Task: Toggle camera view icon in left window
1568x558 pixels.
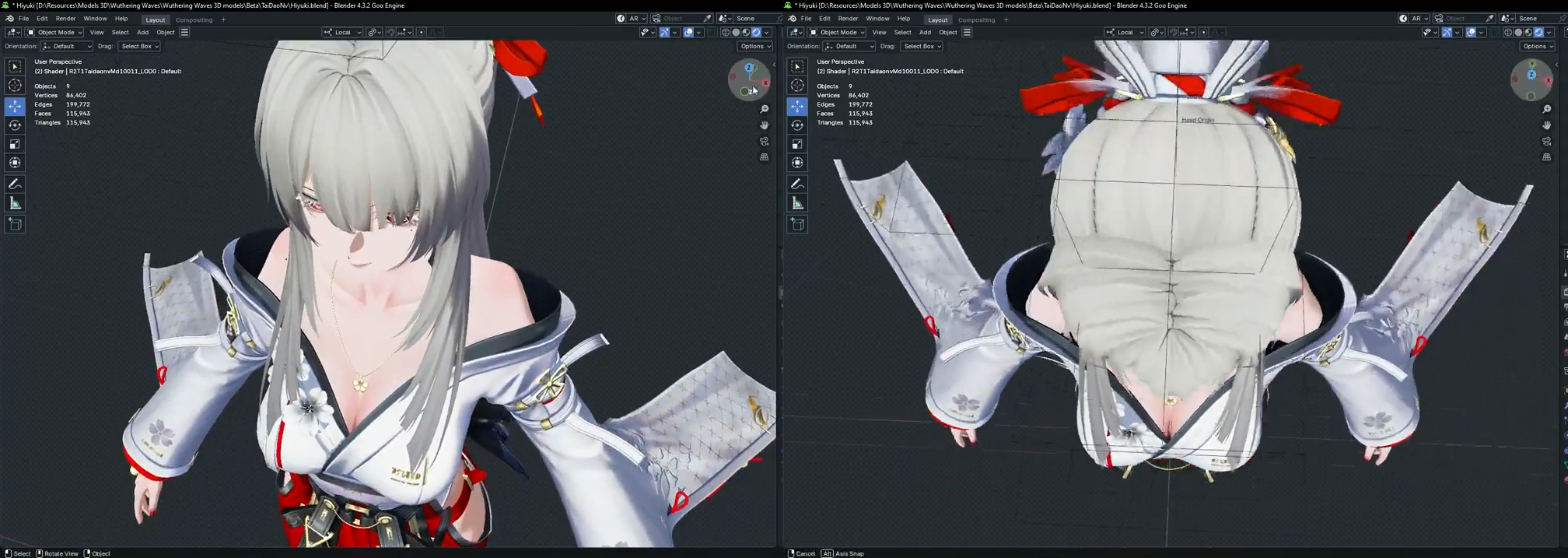Action: pos(765,142)
